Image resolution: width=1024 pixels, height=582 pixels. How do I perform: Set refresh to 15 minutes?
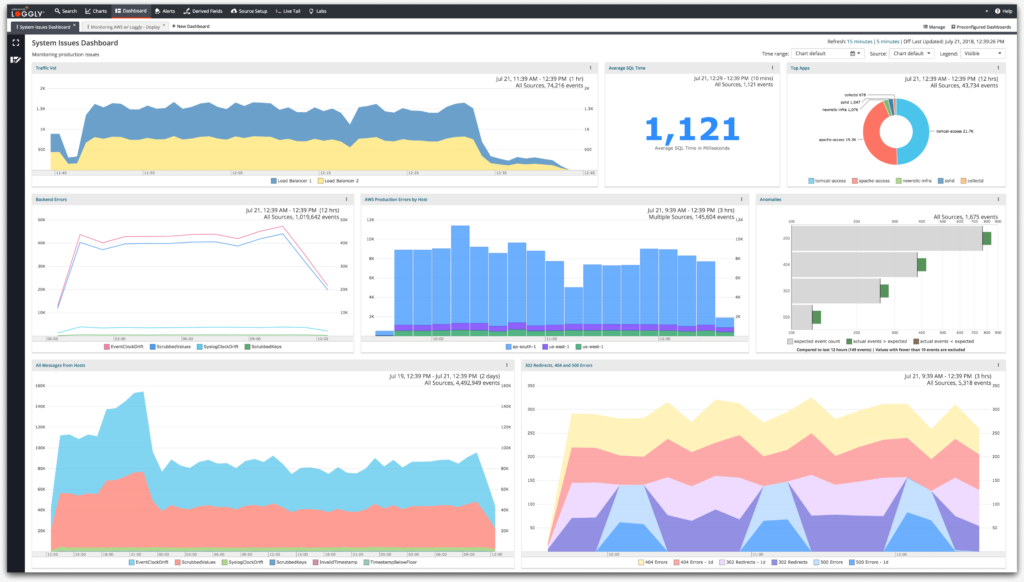point(859,41)
